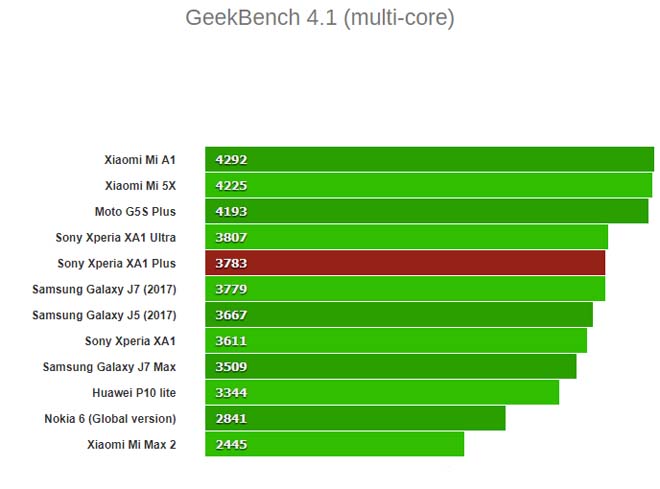The height and width of the screenshot is (489, 660).
Task: Click the Sony Xperia XA1 Ultra label
Action: coord(116,237)
